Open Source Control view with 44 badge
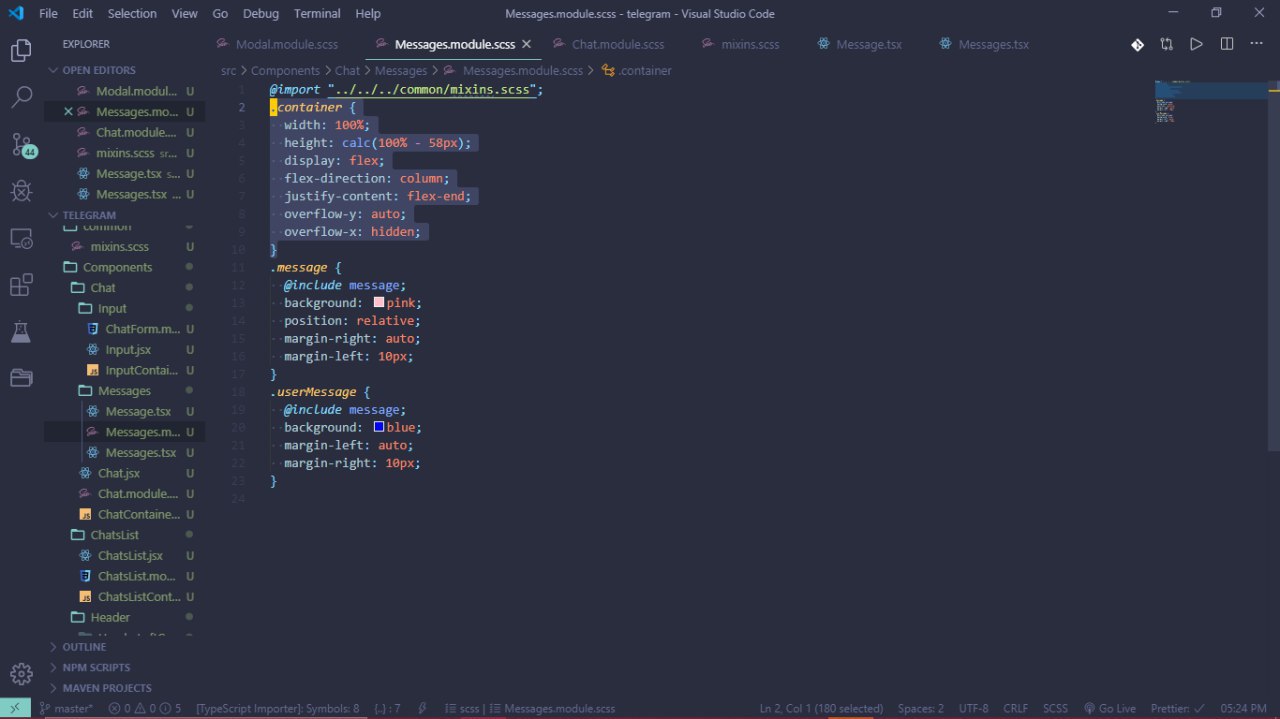 tap(22, 144)
